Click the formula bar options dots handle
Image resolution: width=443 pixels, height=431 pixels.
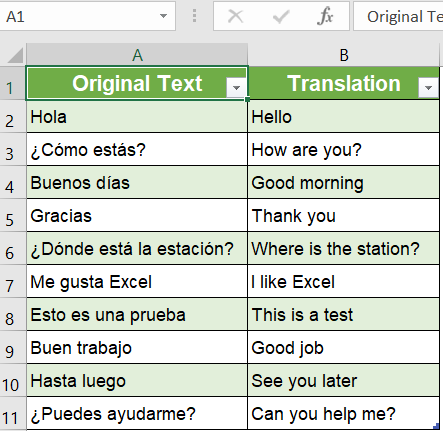[194, 16]
